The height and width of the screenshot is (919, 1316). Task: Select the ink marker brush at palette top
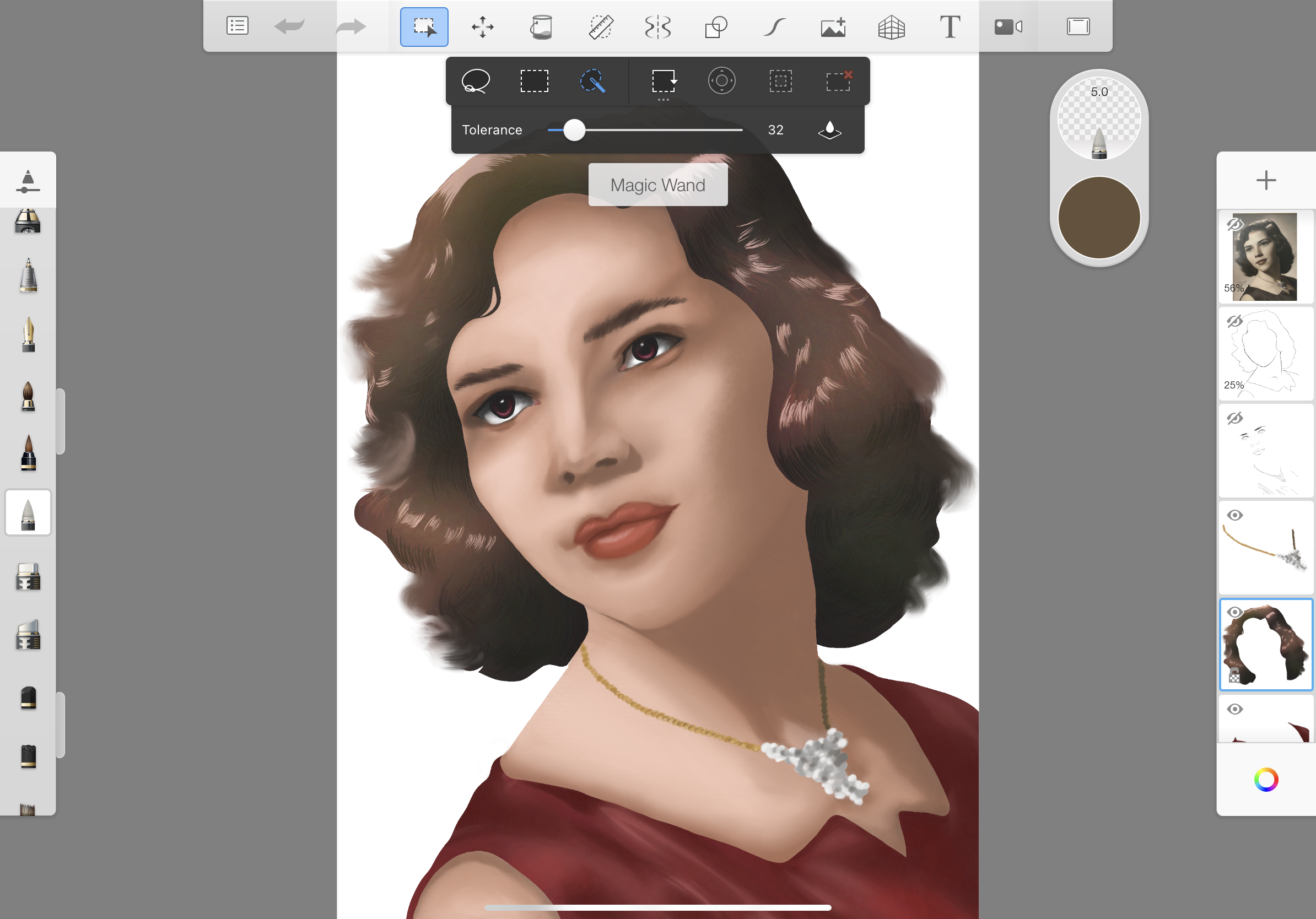pyautogui.click(x=28, y=220)
